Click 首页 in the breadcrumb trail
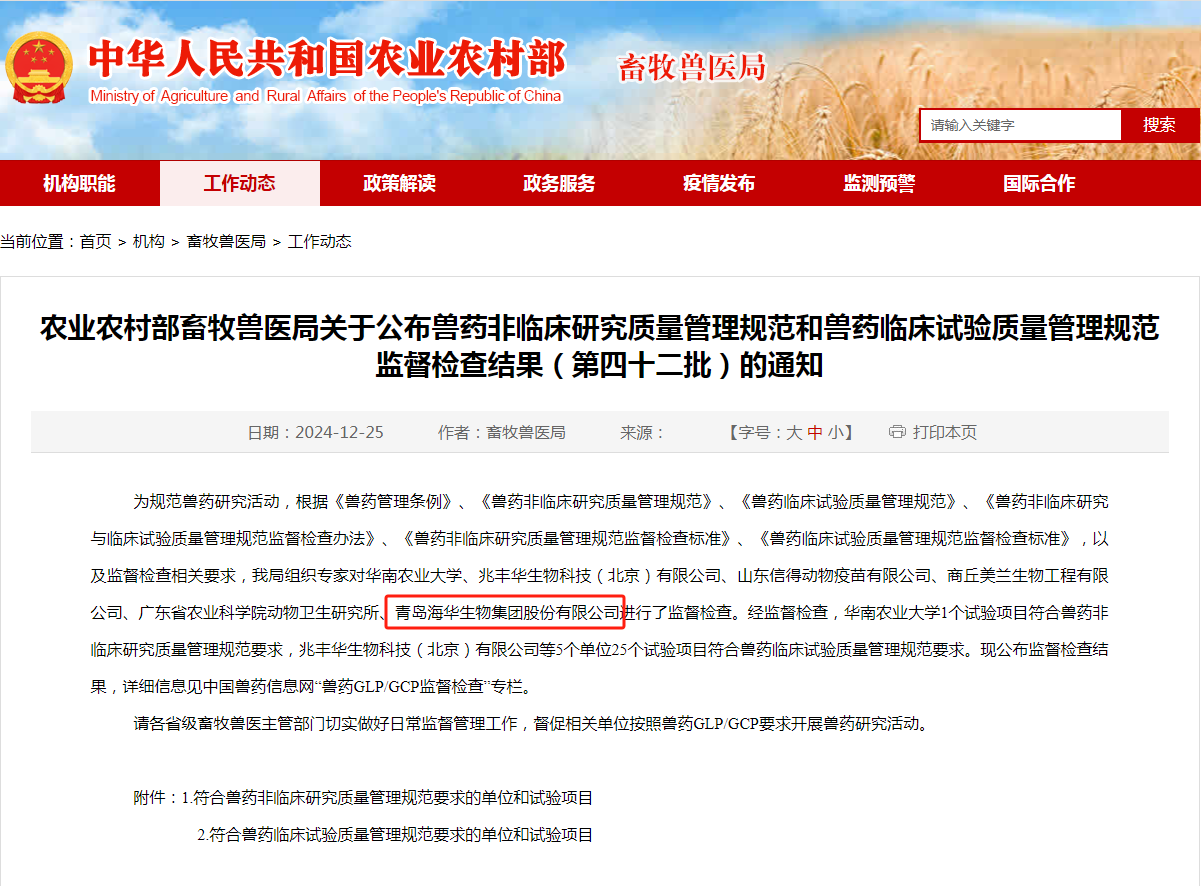Viewport: 1201px width, 886px height. point(96,241)
